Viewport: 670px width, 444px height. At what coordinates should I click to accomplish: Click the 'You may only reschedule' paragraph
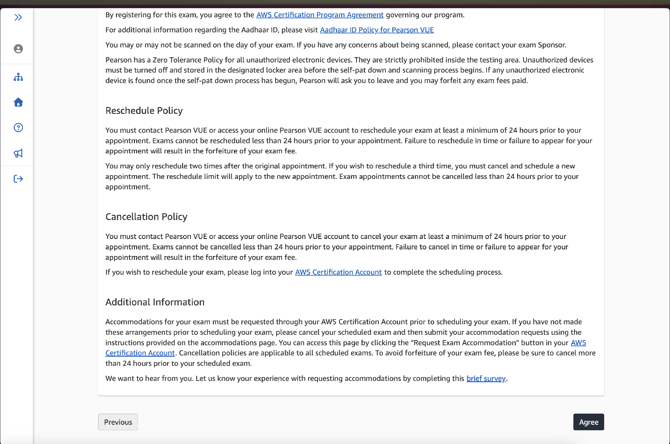[342, 176]
